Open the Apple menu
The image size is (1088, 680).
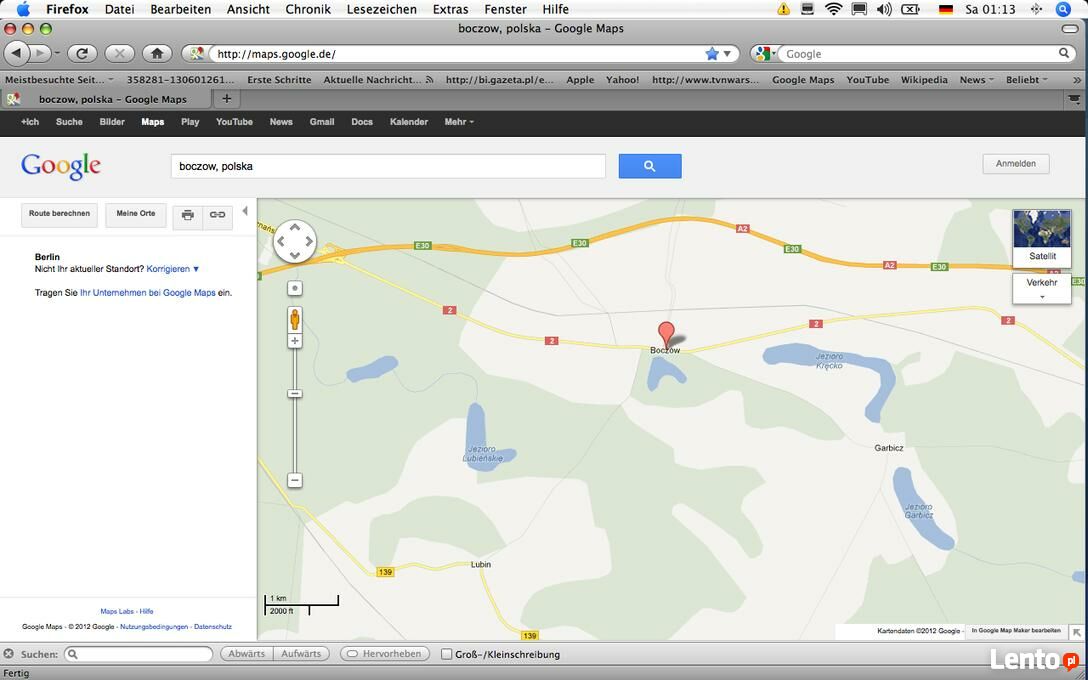coord(23,9)
